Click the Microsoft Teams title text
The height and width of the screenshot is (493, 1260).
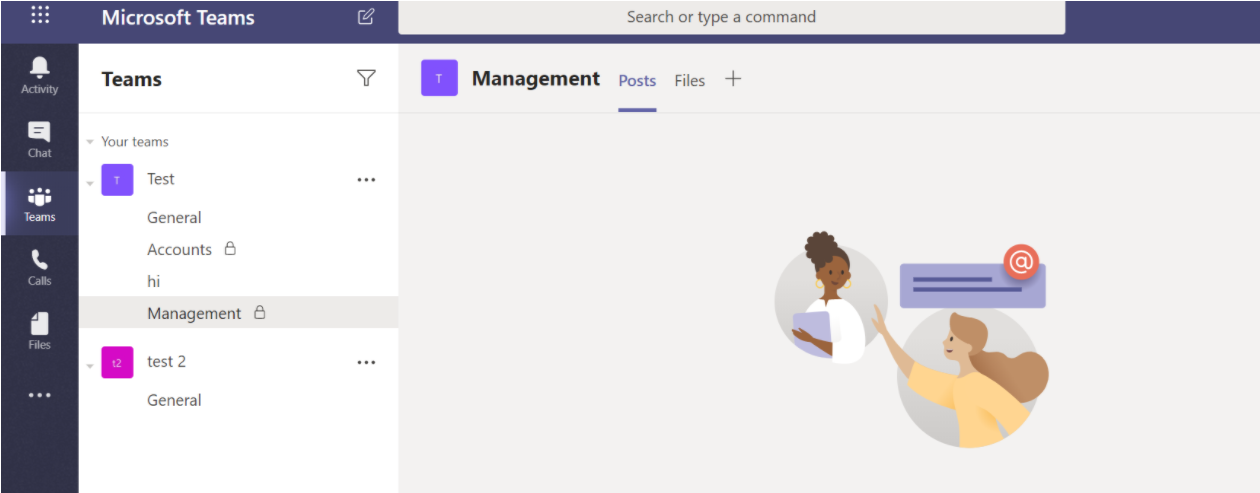tap(178, 17)
